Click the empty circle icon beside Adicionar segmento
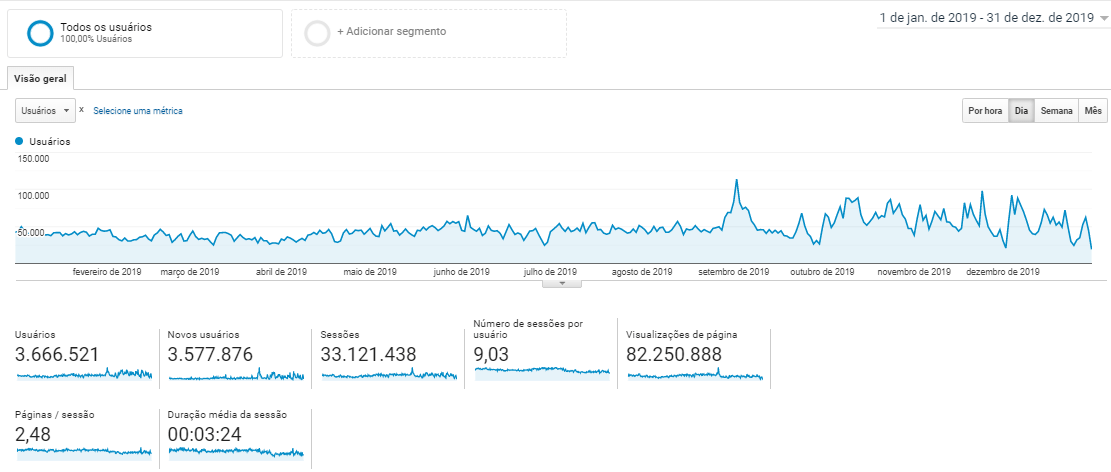 tap(317, 33)
